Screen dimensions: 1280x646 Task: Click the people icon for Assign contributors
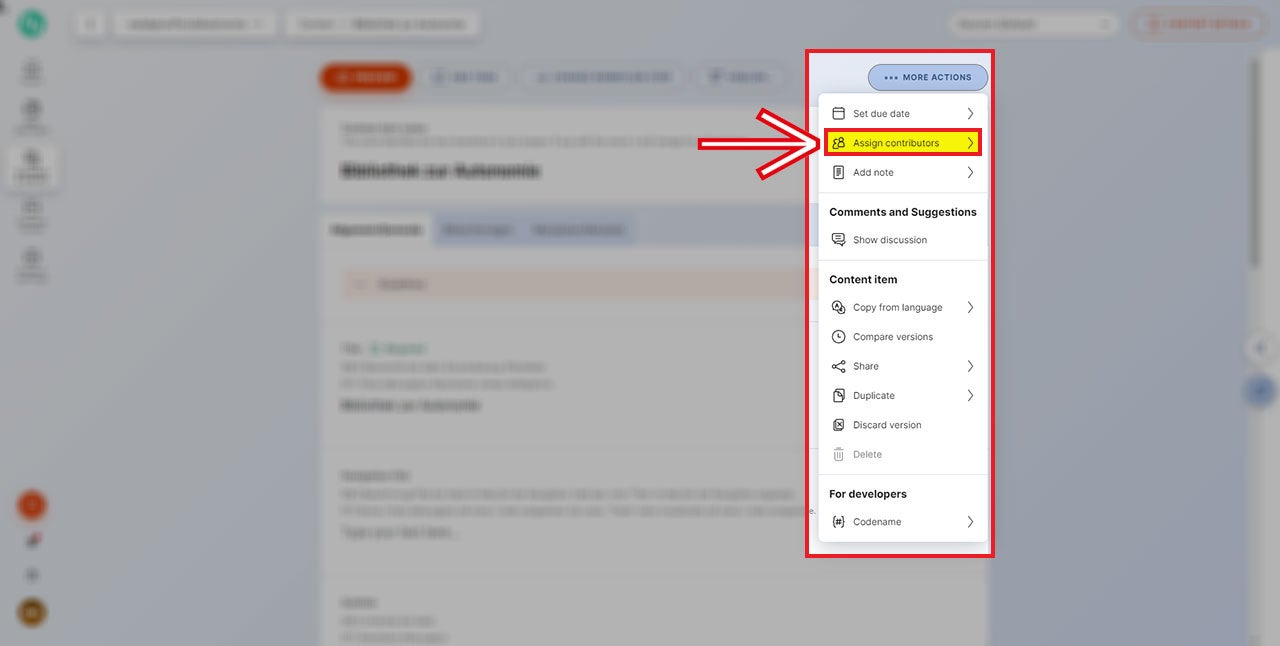pyautogui.click(x=838, y=143)
